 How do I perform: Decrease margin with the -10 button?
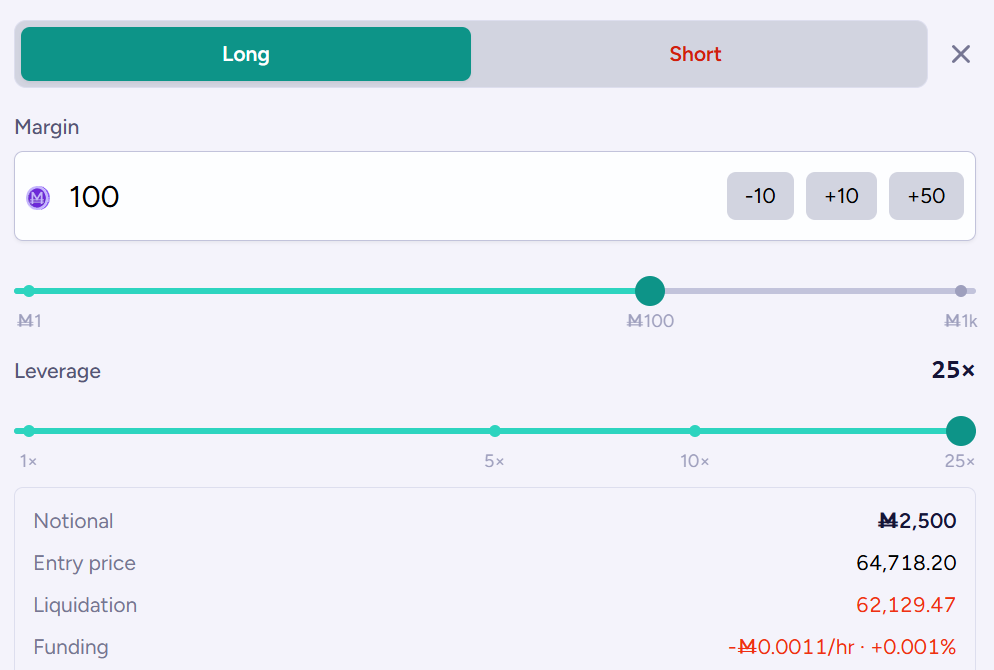tap(760, 196)
